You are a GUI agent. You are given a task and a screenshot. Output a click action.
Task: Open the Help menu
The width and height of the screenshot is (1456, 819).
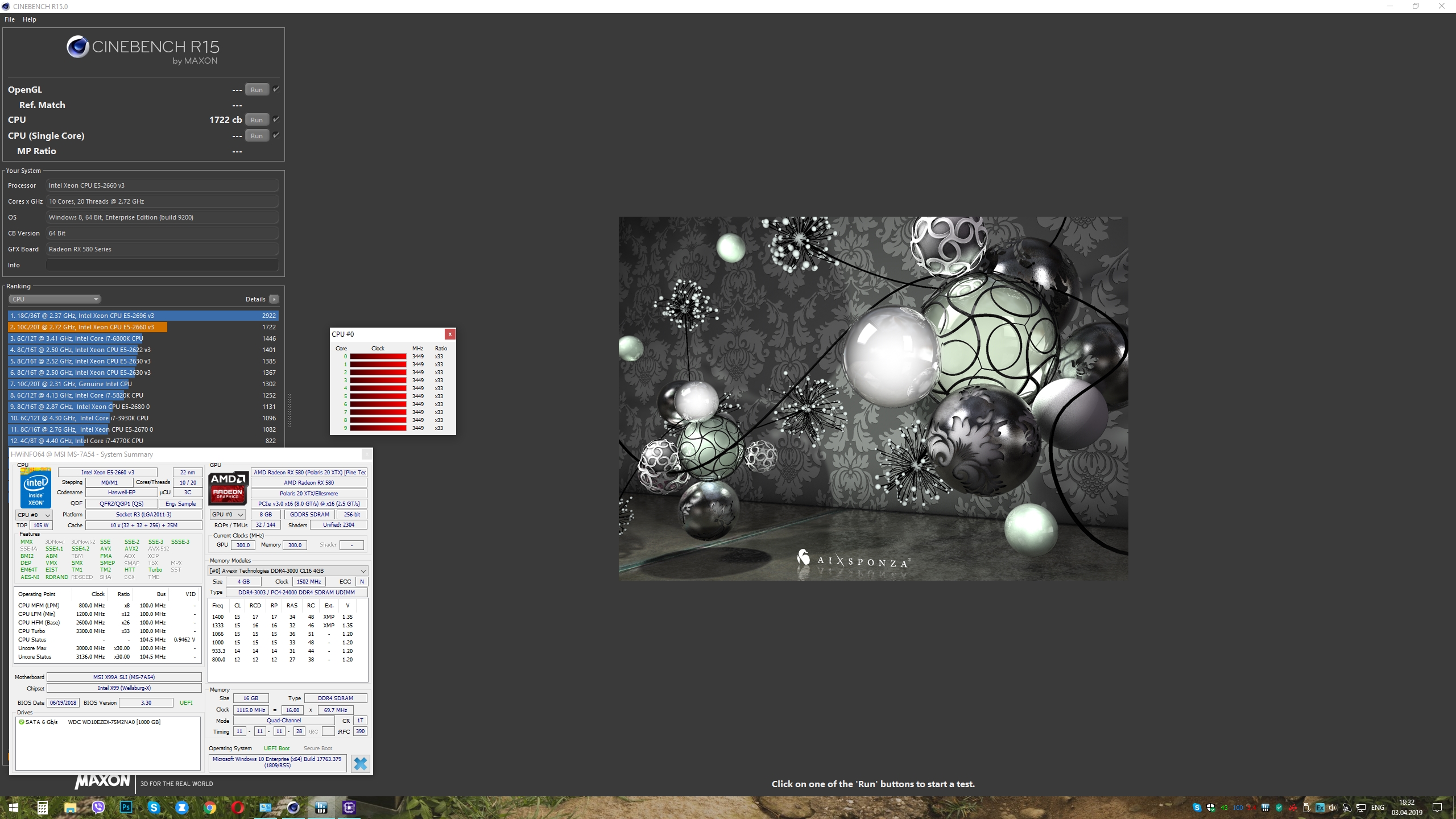pos(30,19)
